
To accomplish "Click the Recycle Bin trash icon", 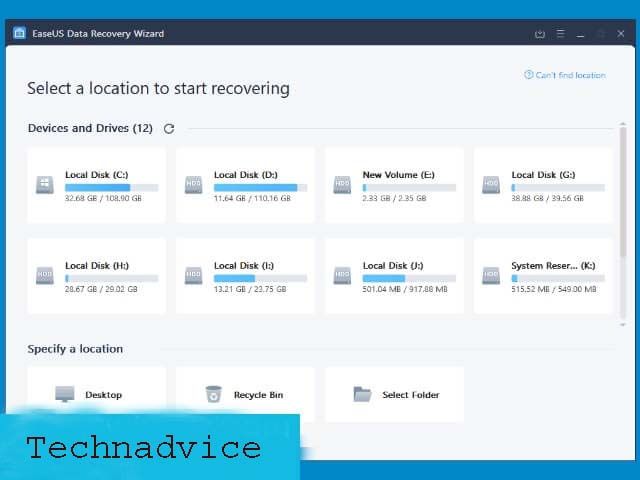I will point(213,394).
